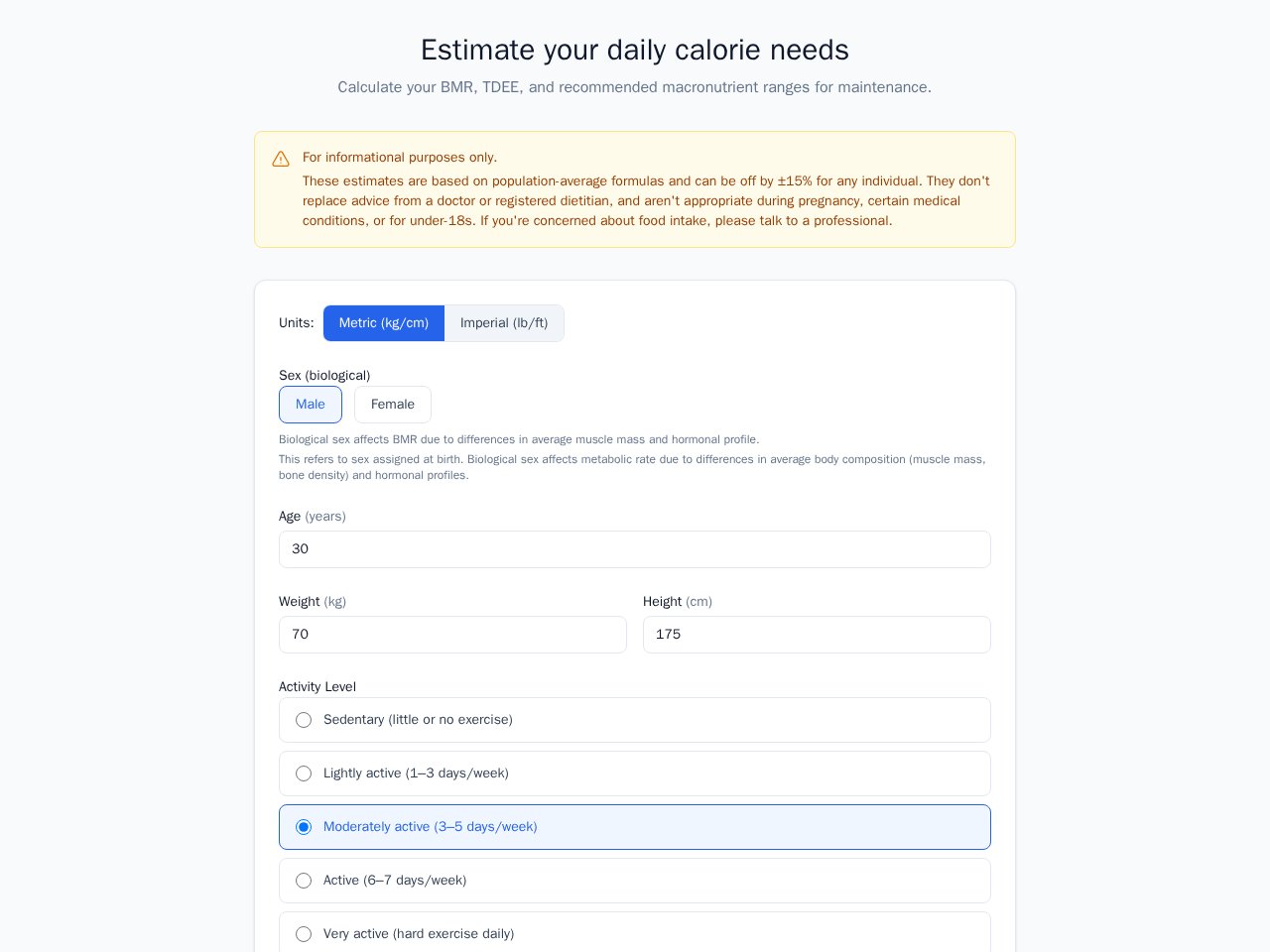Switch units to Imperial (lb/ft)
This screenshot has height=952, width=1270.
(x=504, y=323)
